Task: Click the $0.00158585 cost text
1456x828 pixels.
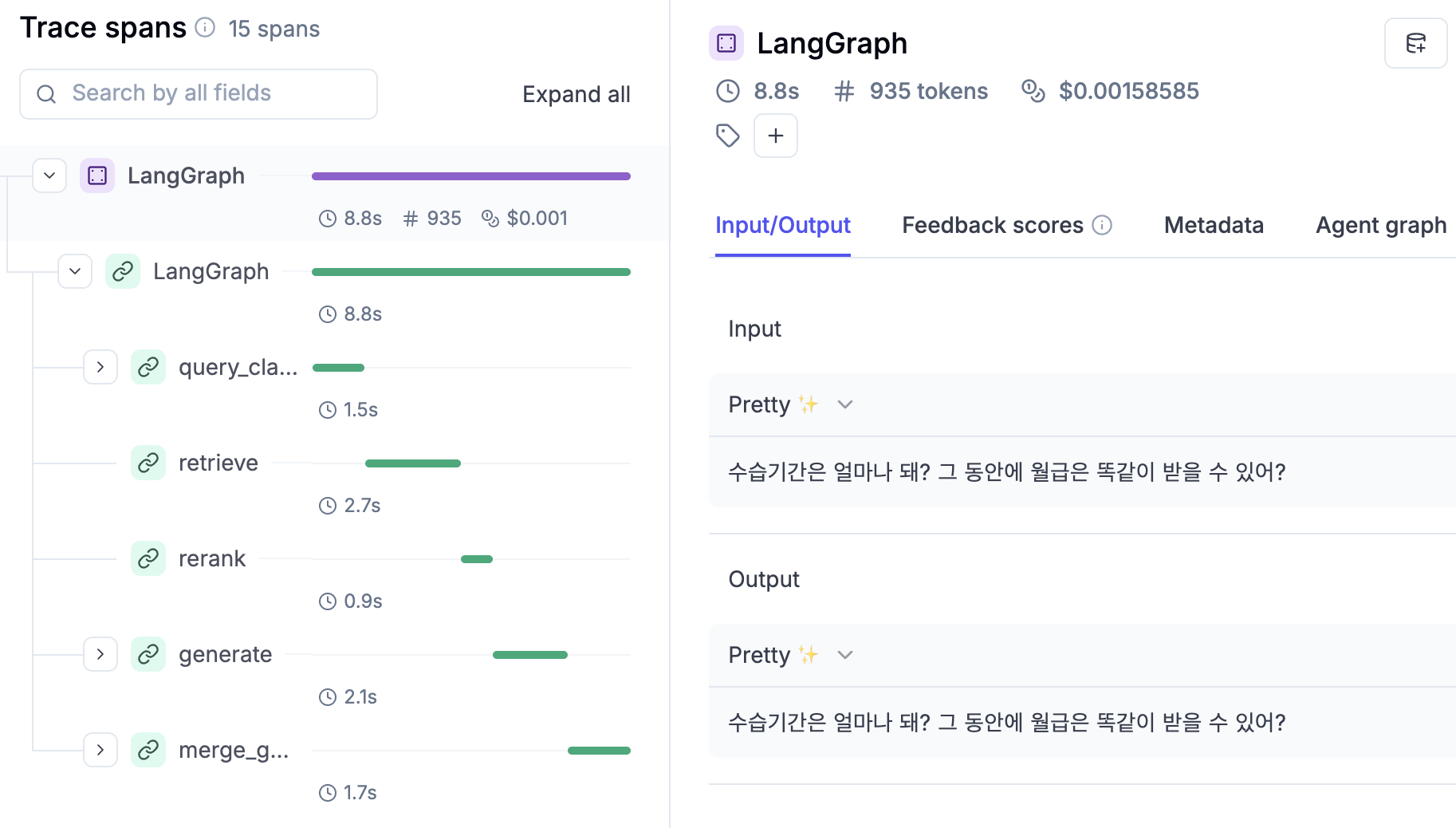Action: [x=1128, y=91]
